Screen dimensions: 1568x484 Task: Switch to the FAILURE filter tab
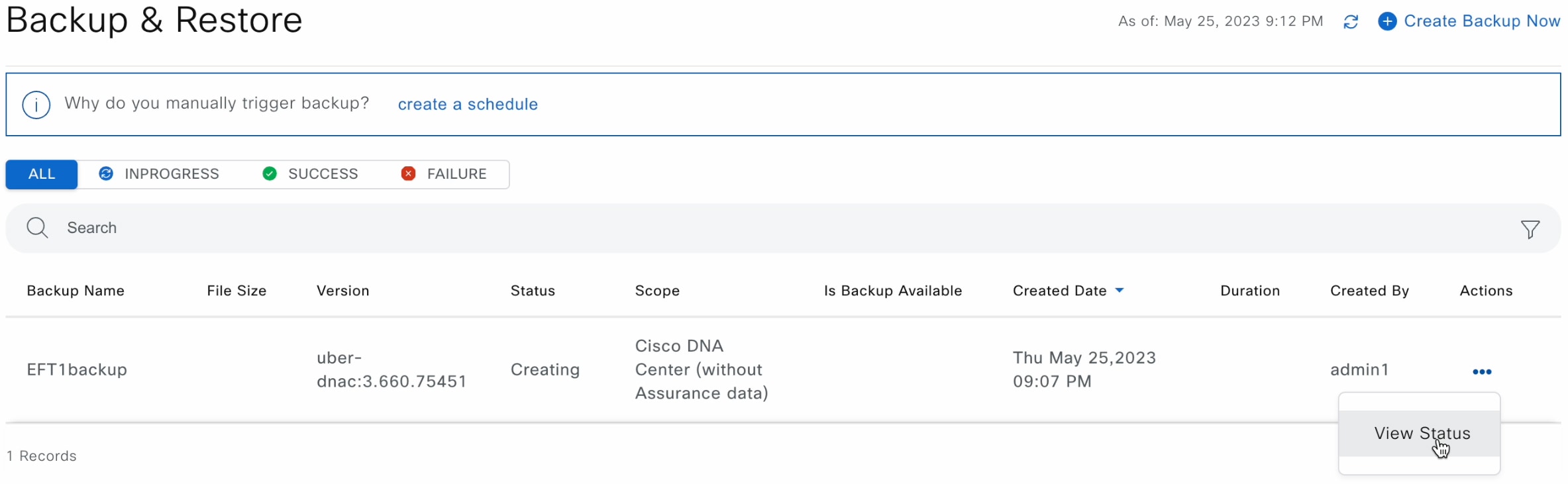(x=444, y=174)
